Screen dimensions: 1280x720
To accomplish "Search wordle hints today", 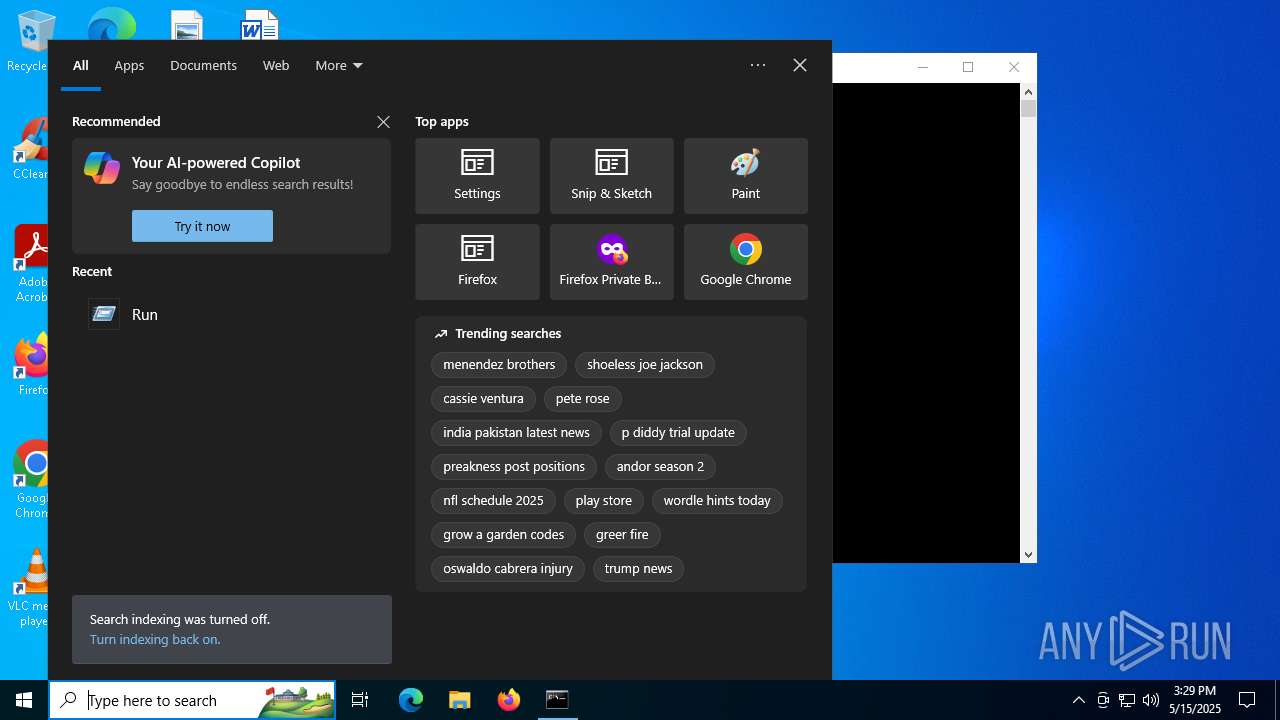I will (x=717, y=500).
